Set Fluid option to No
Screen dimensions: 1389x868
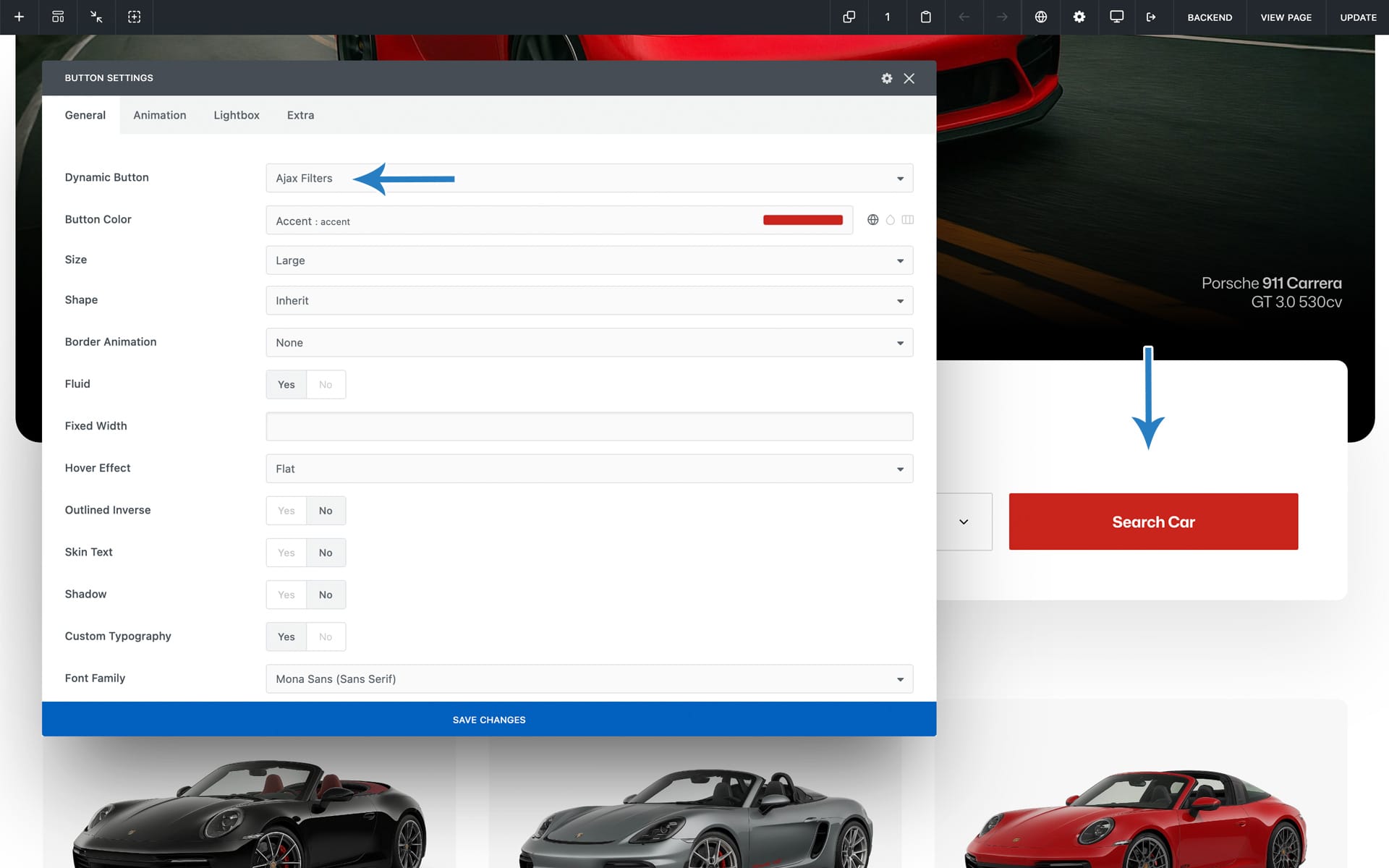coord(326,385)
